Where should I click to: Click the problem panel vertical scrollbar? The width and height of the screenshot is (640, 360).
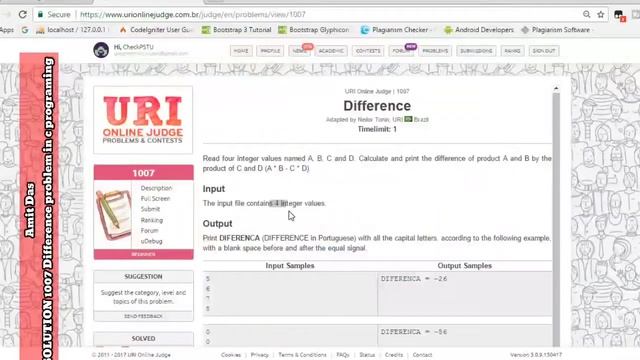tap(556, 220)
